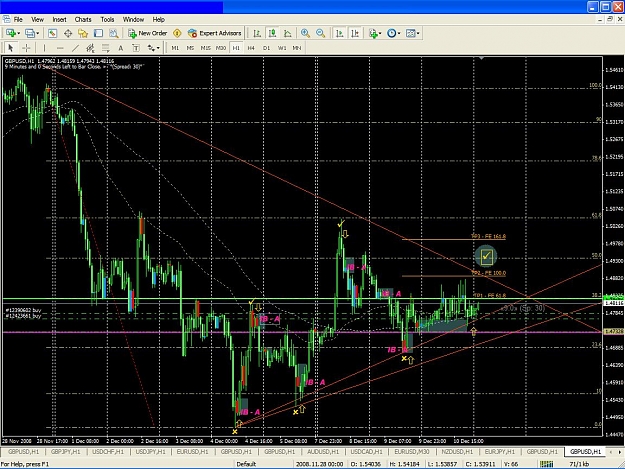Viewport: 625px width, 469px height.
Task: Set timeframe to W1
Action: click(282, 48)
